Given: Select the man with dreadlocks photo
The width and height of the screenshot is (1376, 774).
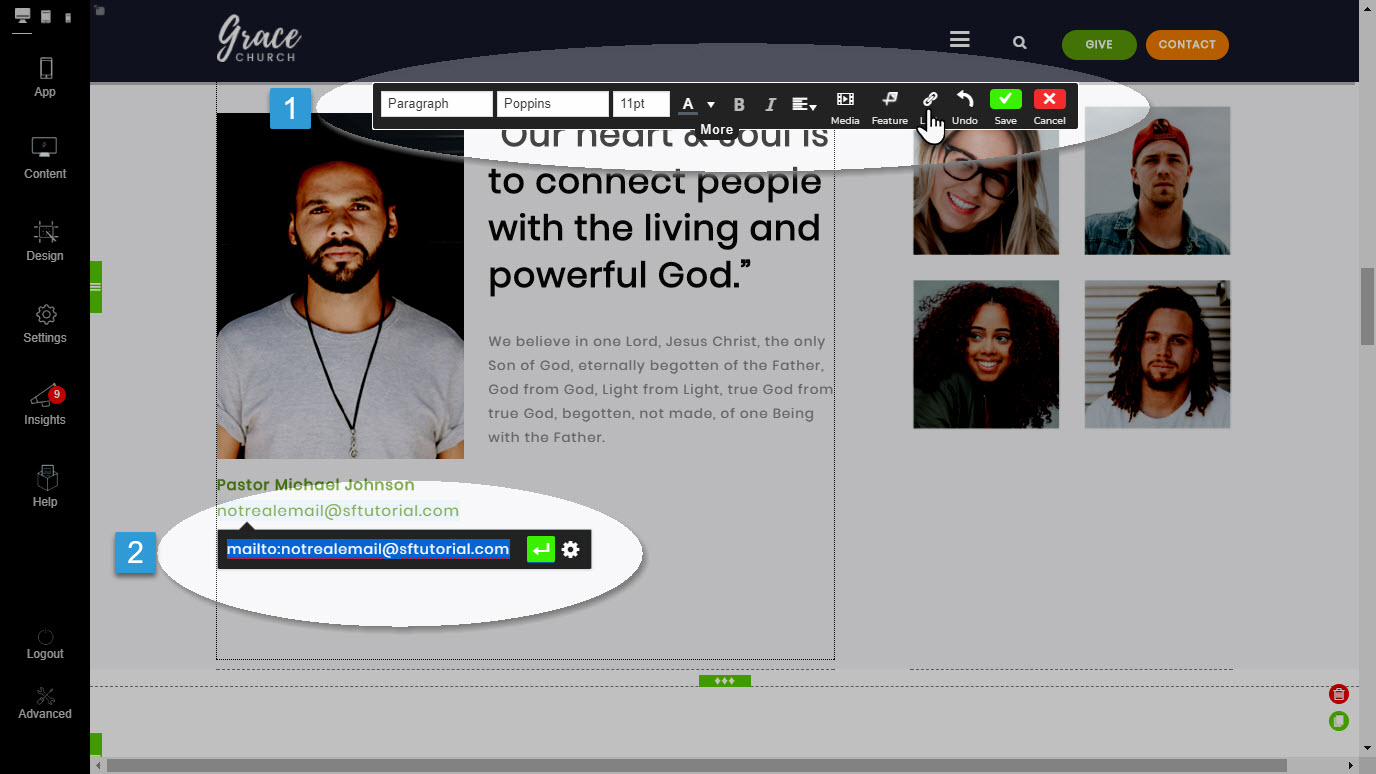Looking at the screenshot, I should pyautogui.click(x=1157, y=354).
